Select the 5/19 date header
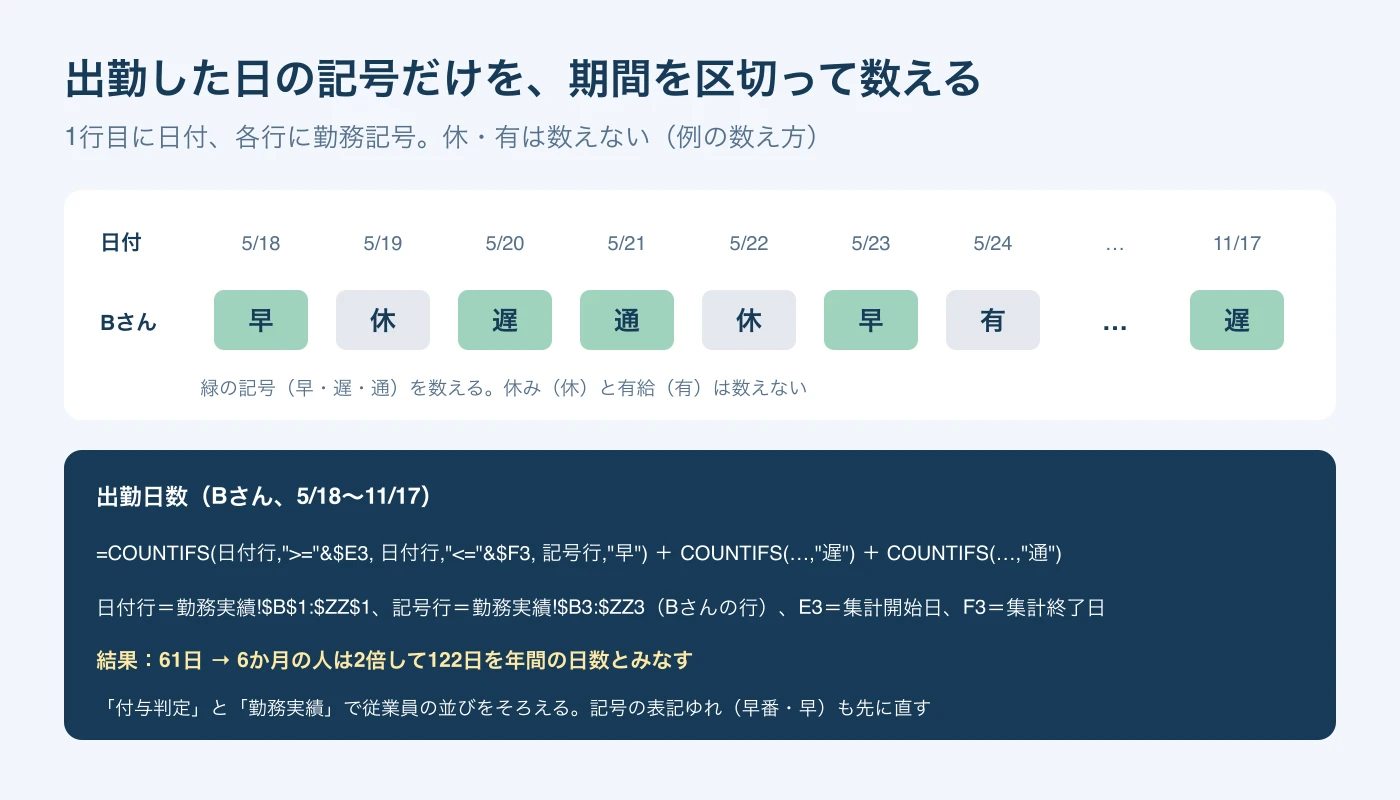1400x800 pixels. pyautogui.click(x=383, y=243)
